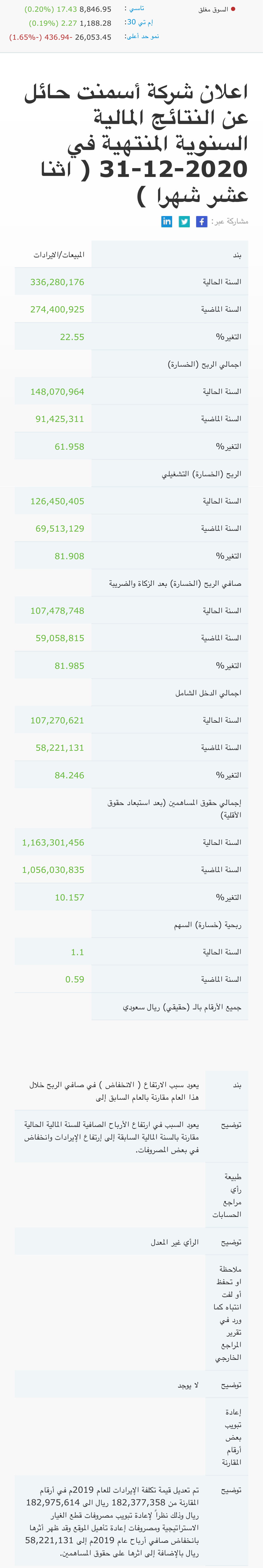Select earnings per share value 1.1
Viewport: 263px width, 1568px height.
click(x=77, y=952)
